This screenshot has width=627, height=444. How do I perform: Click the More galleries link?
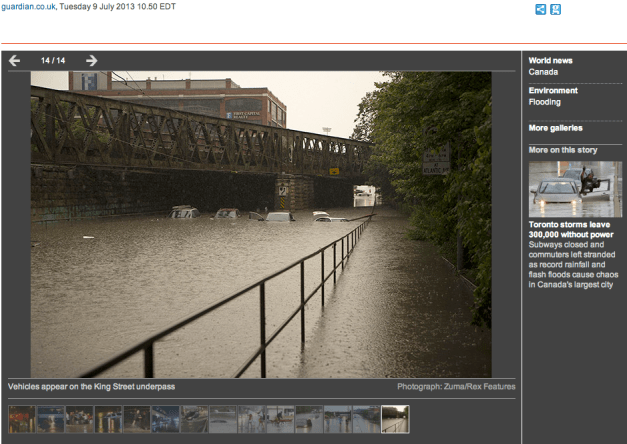555,128
